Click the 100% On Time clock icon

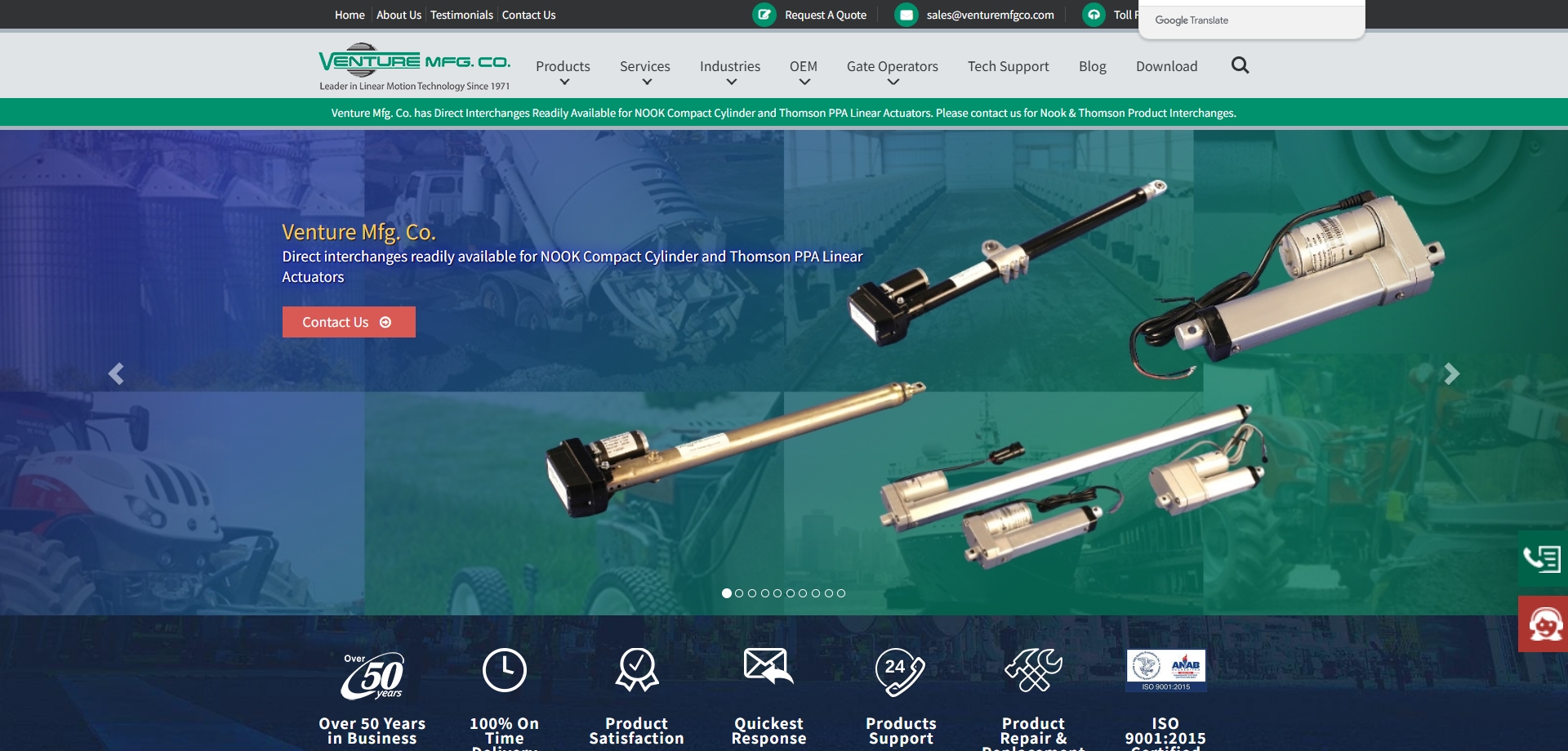click(x=505, y=670)
